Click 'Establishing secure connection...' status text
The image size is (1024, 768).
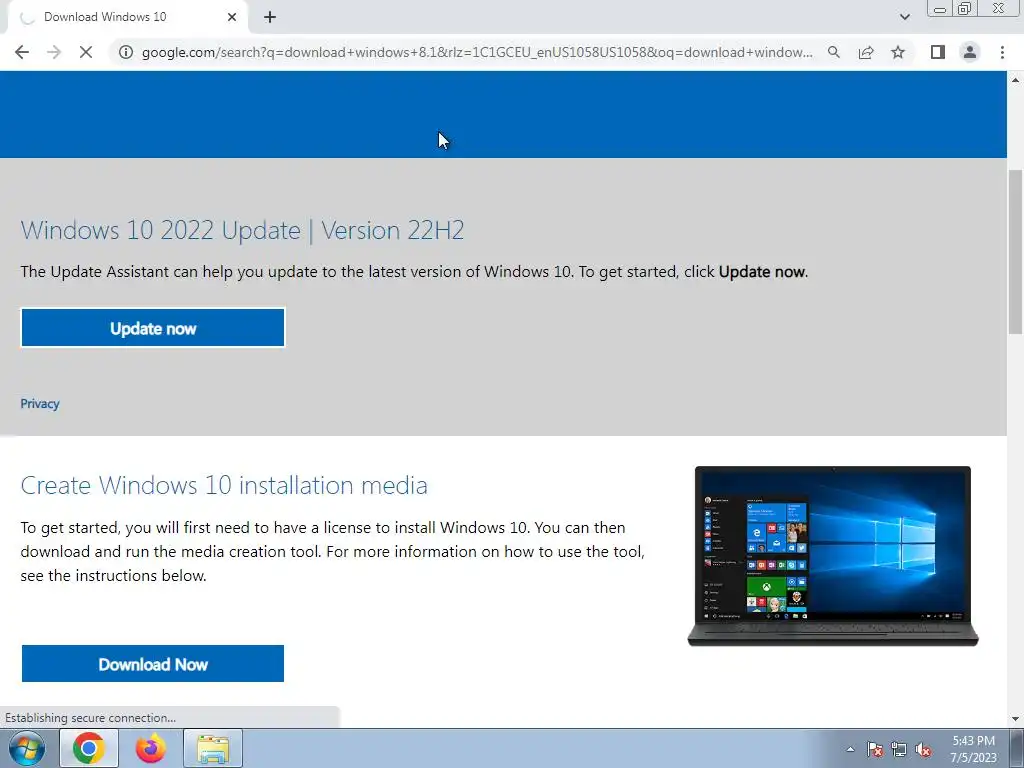click(90, 718)
